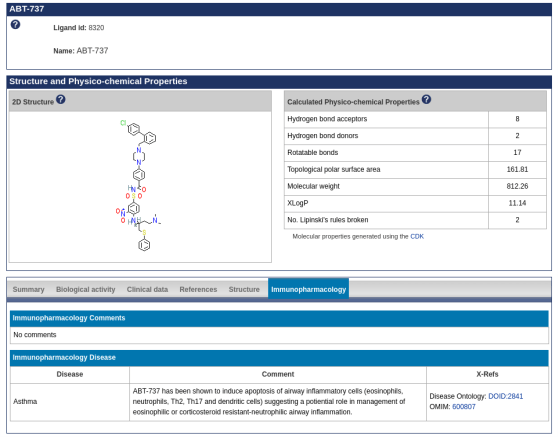Open OMIM 600807 link
Image resolution: width=559 pixels, height=437 pixels.
coord(463,407)
